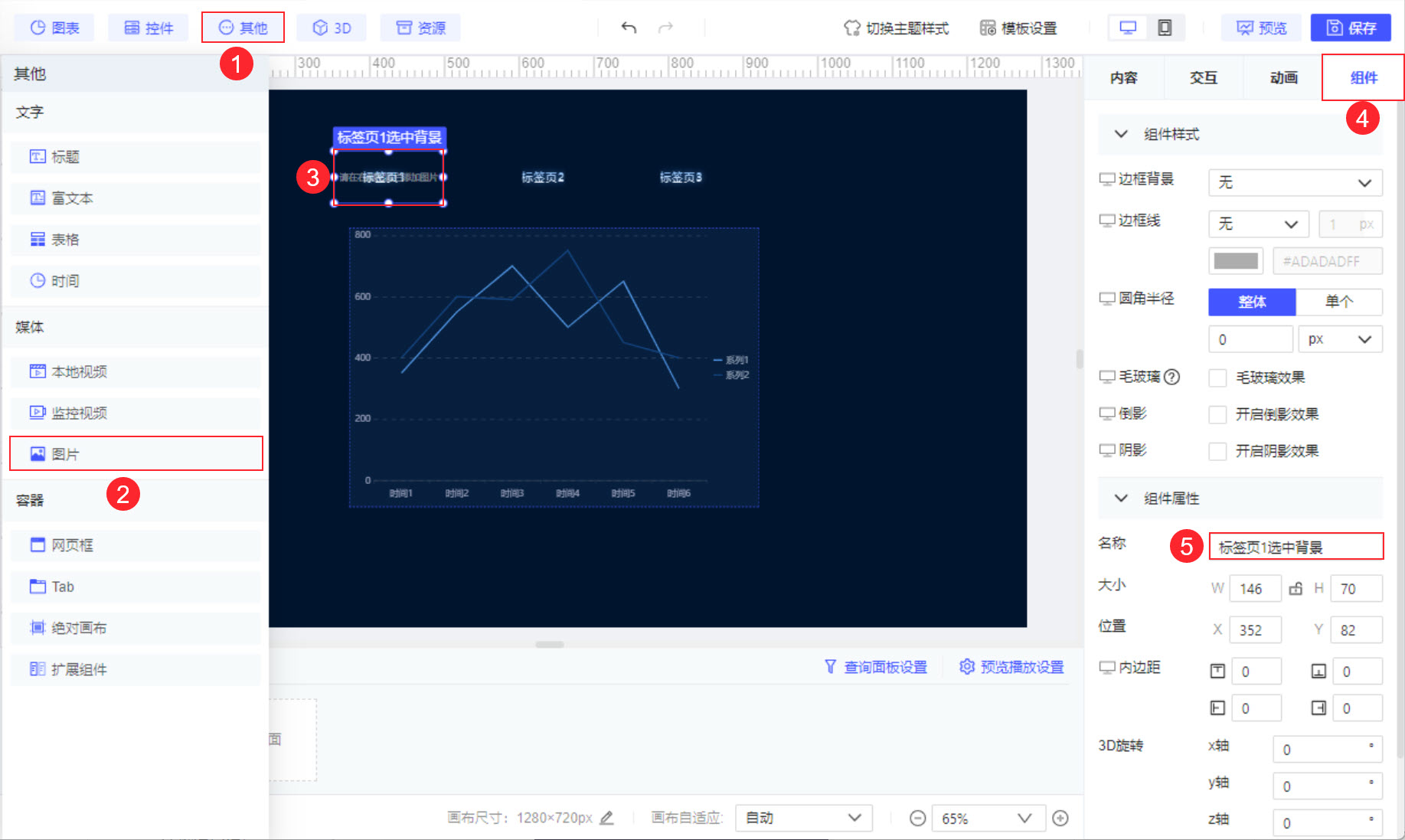Open the 其他 components category
1405x840 pixels.
pyautogui.click(x=243, y=28)
